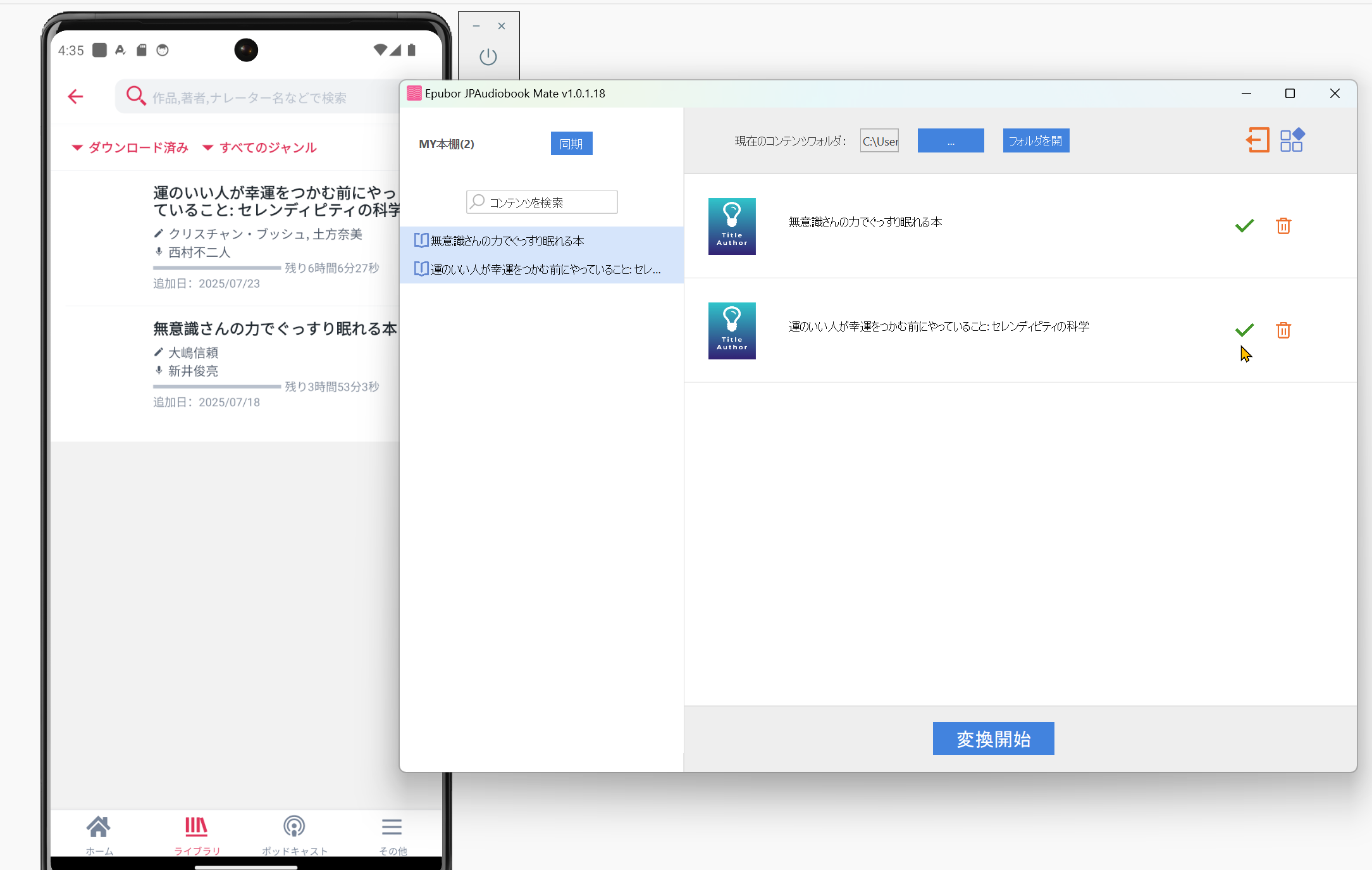Click the round face icon in status bar
Viewport: 1372px width, 870px height.
[x=163, y=50]
